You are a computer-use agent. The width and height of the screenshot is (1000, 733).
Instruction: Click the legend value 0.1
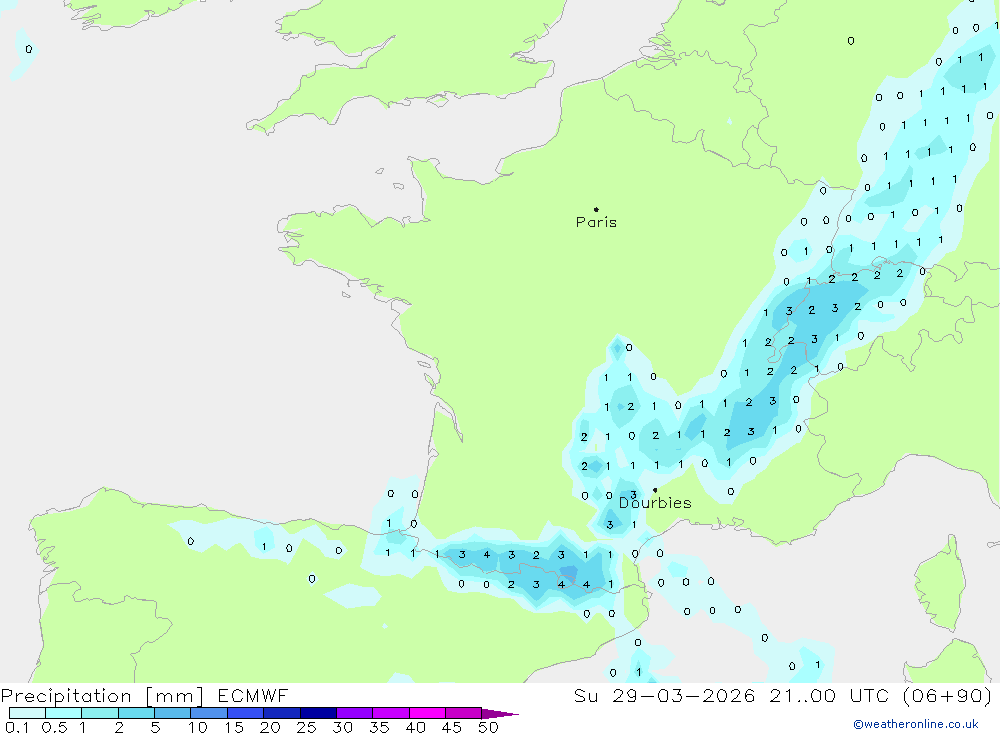(x=17, y=727)
